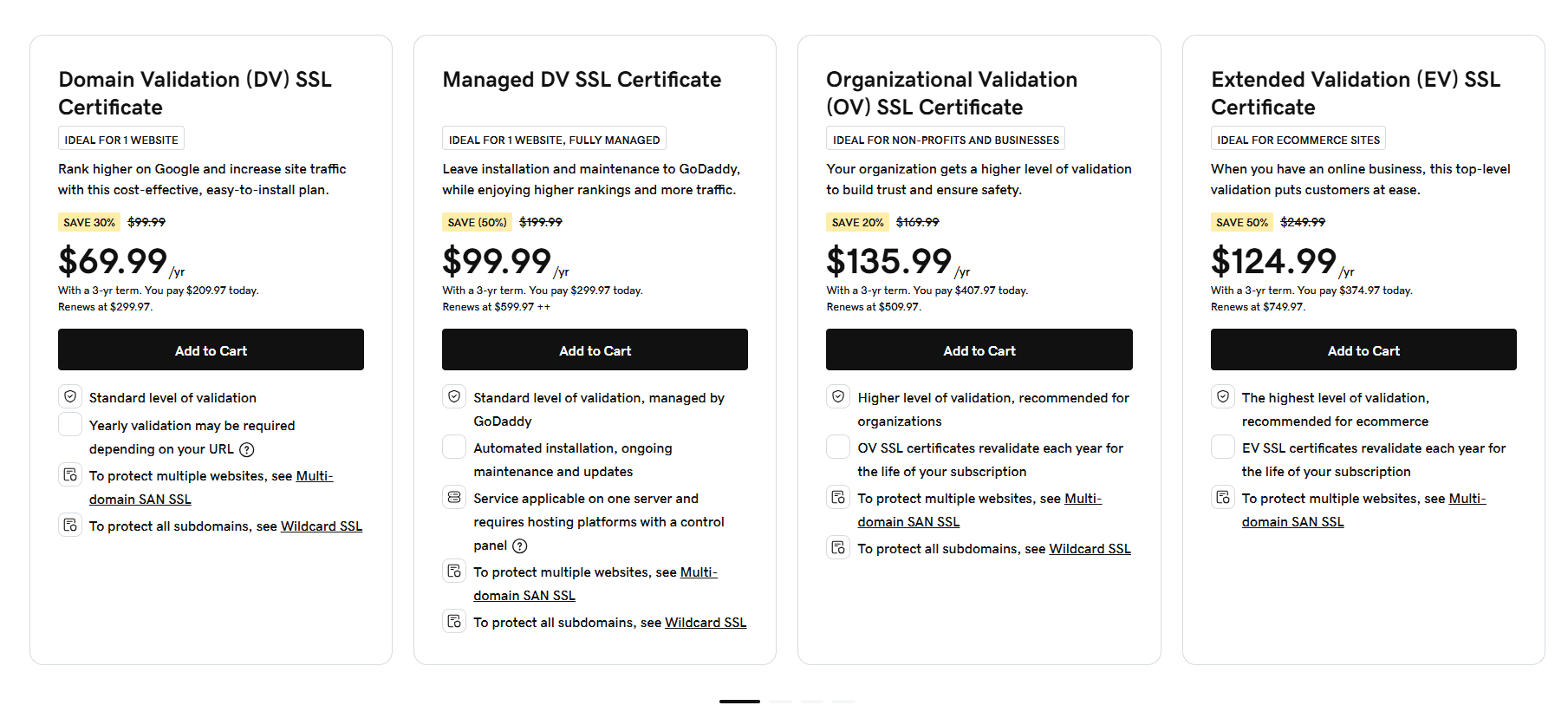Click empty box beside 'Yearly validation may be required'
Screen dimensions: 1568x712
pyautogui.click(x=70, y=425)
